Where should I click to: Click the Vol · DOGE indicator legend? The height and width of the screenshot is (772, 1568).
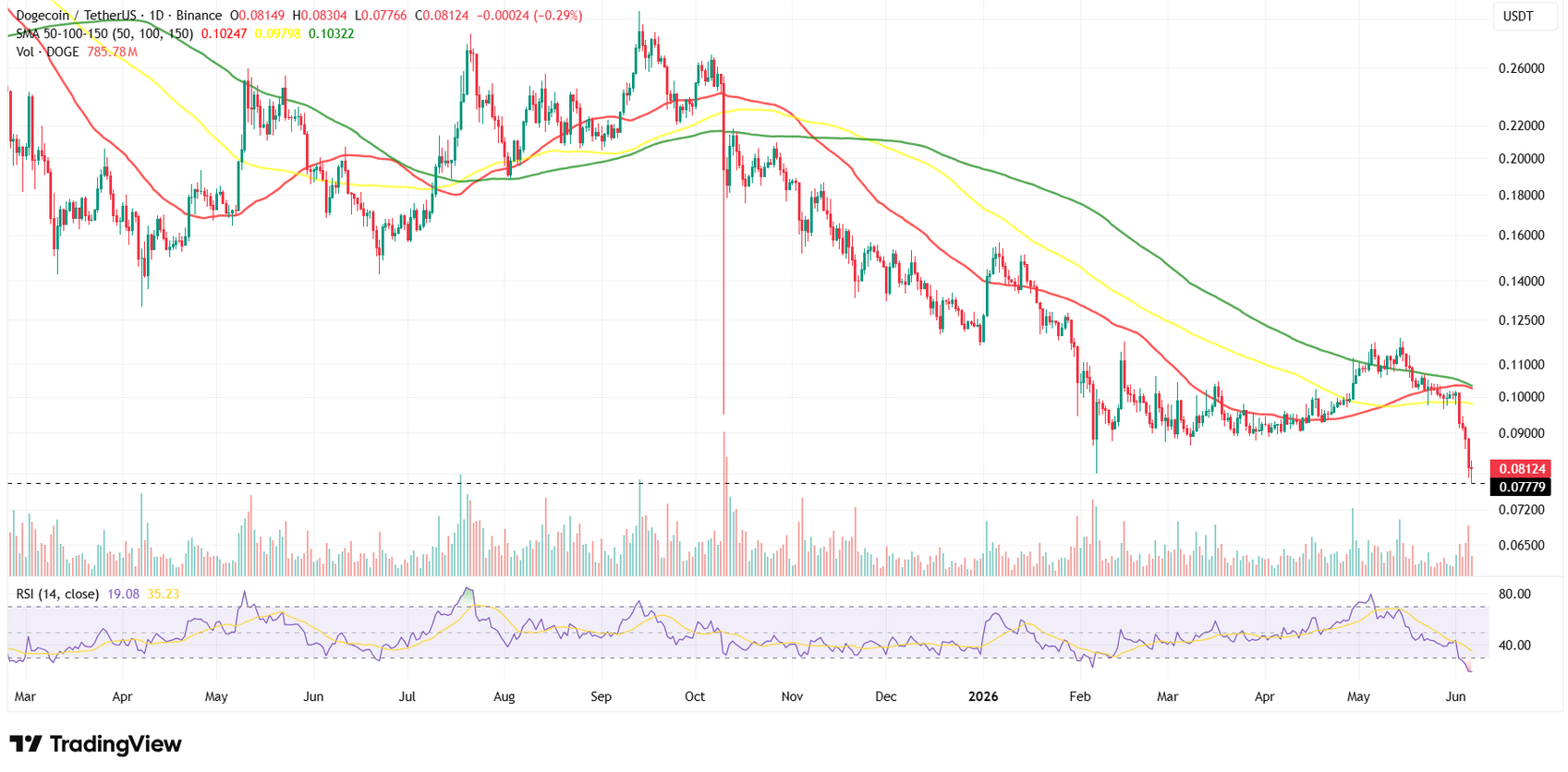point(48,52)
